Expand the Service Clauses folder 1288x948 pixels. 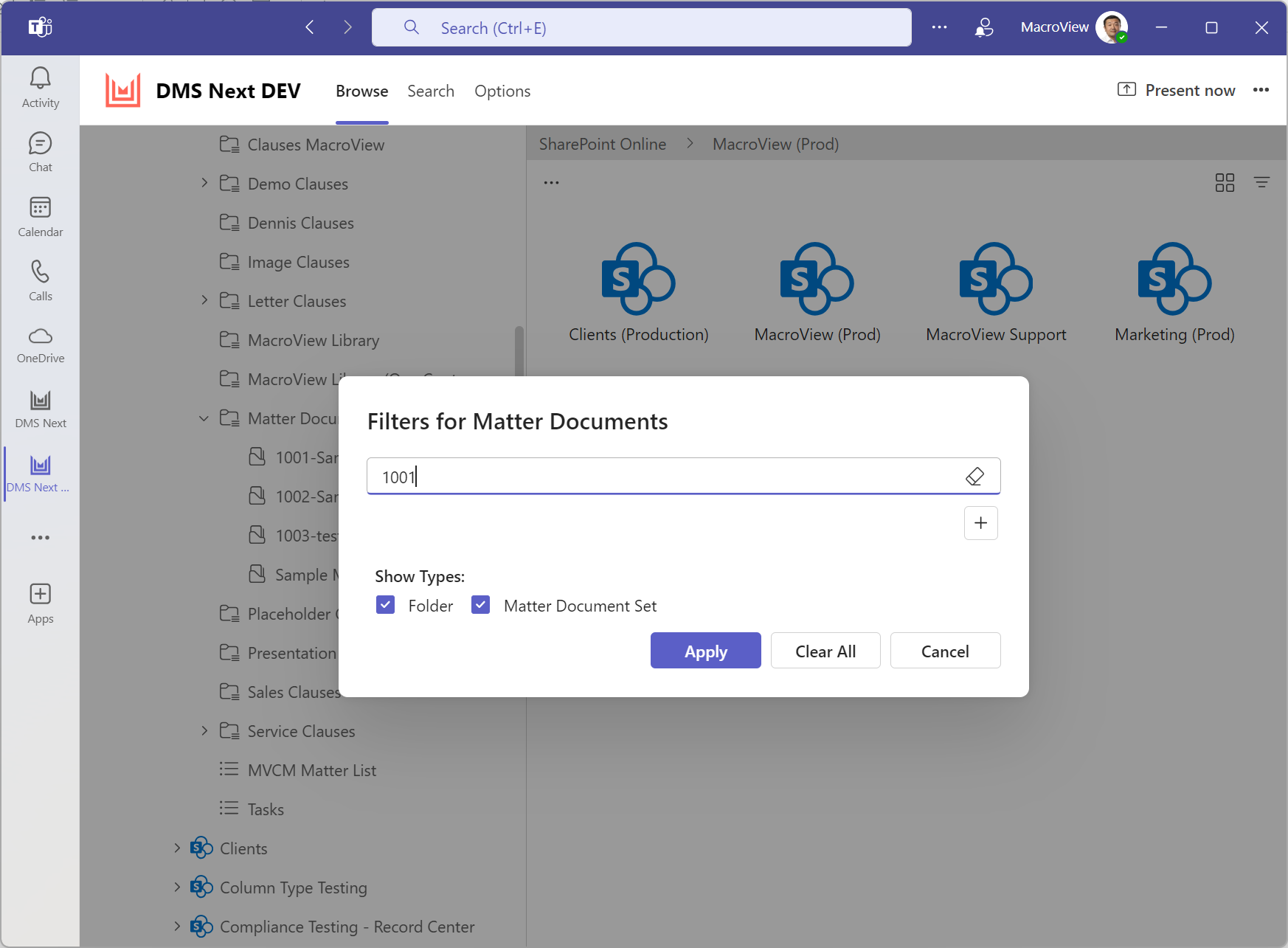[x=204, y=730]
